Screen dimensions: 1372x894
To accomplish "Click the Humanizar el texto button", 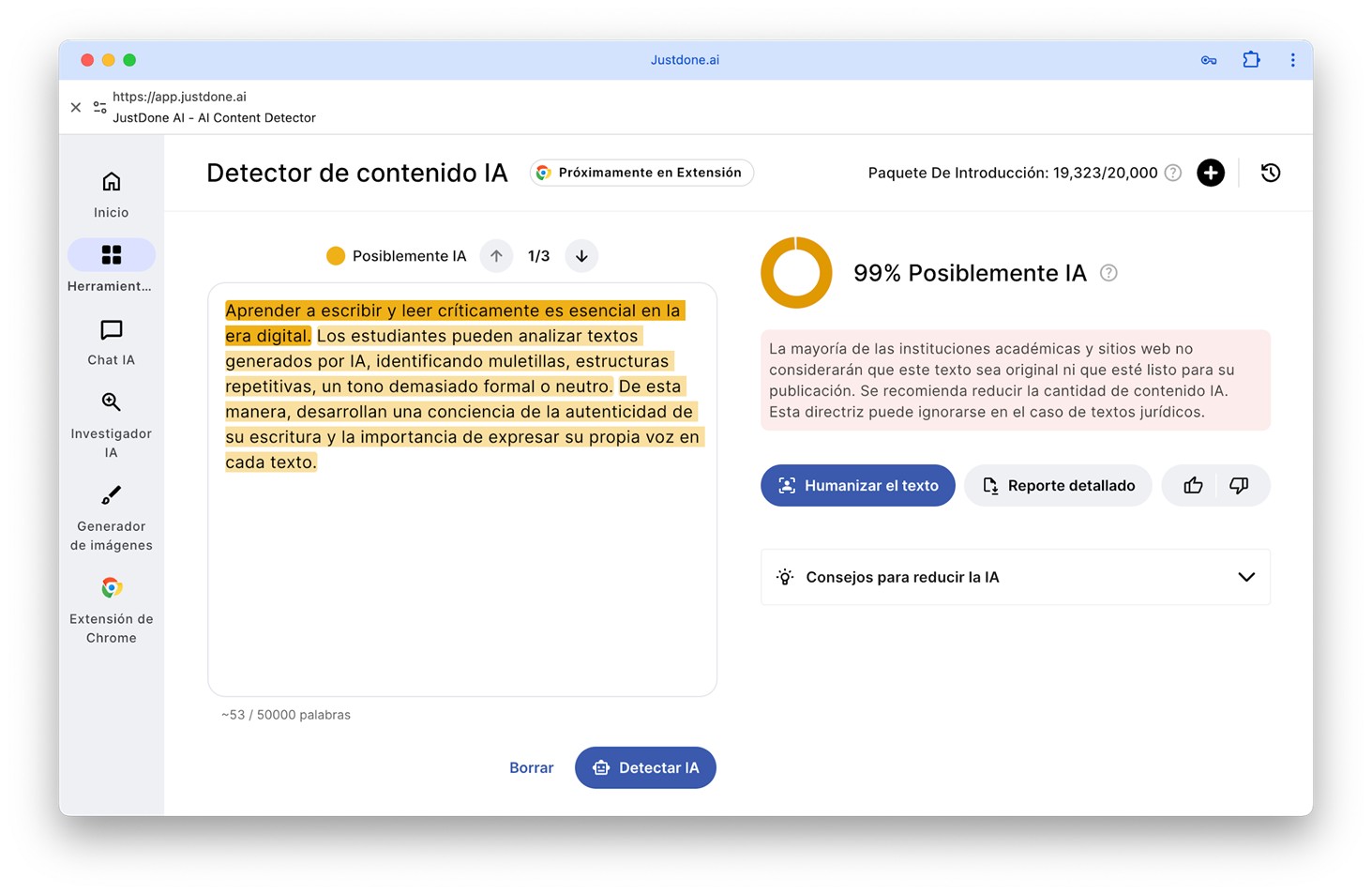I will (x=856, y=485).
